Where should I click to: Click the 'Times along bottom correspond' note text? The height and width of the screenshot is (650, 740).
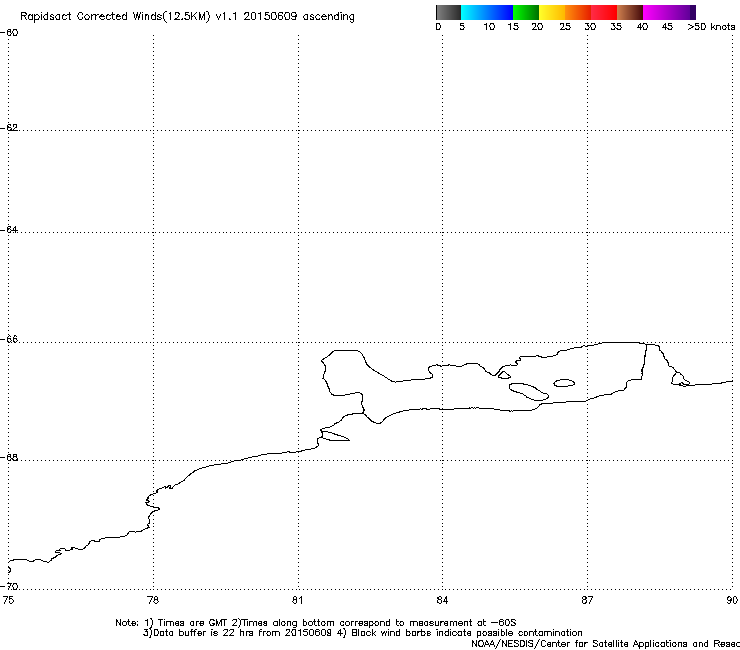[x=319, y=623]
